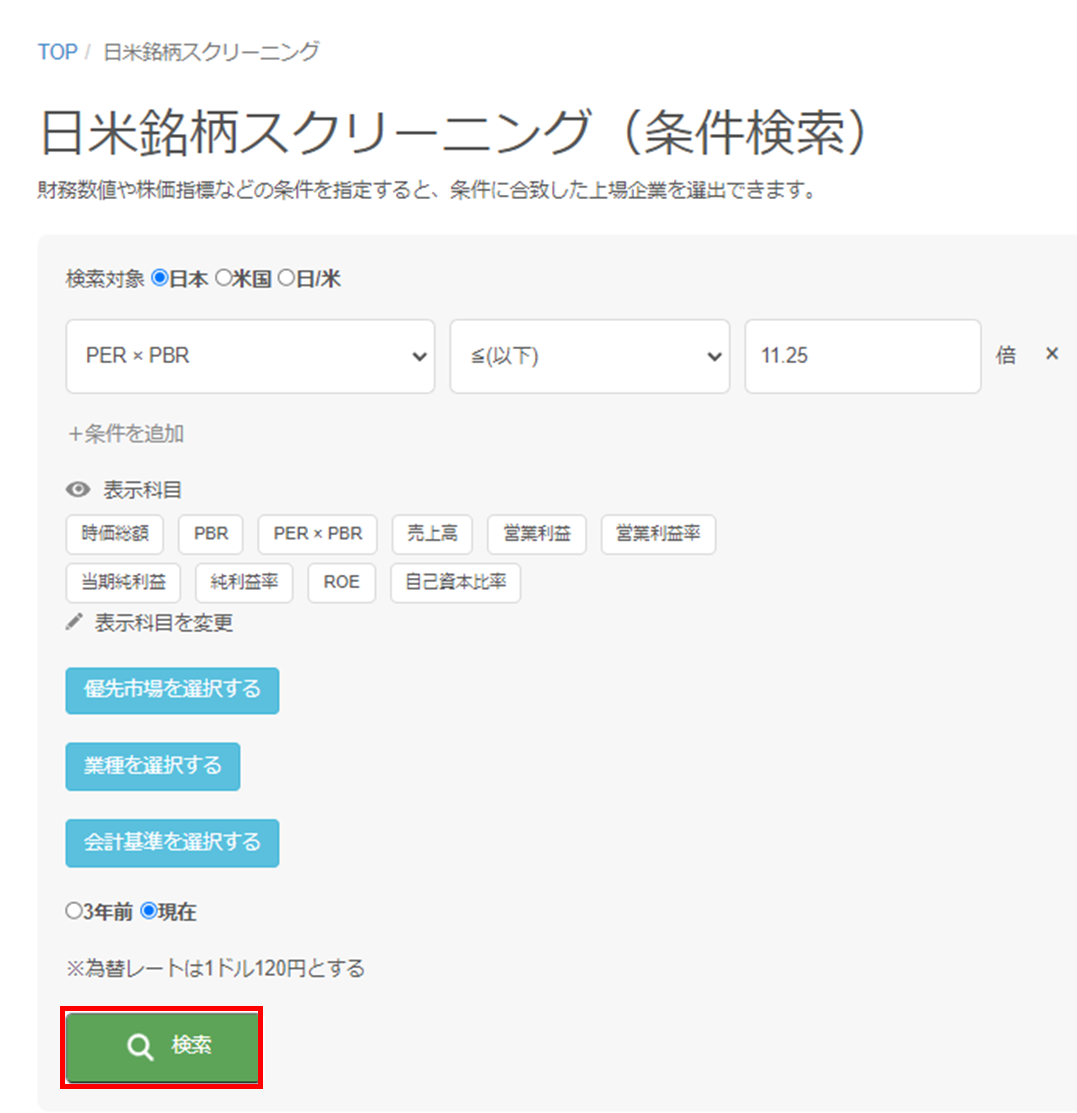
Task: Click the eye icon beside 表示科目
Action: [x=78, y=490]
